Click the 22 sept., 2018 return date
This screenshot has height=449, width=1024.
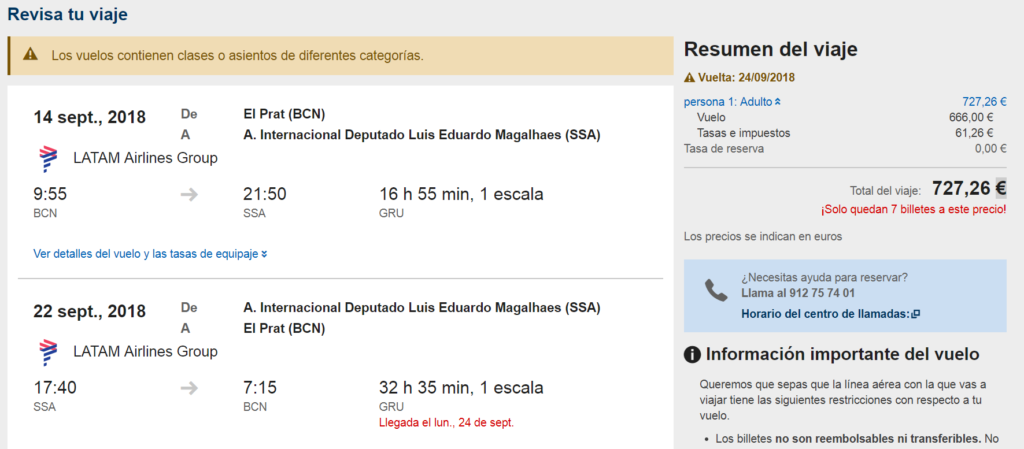coord(89,311)
